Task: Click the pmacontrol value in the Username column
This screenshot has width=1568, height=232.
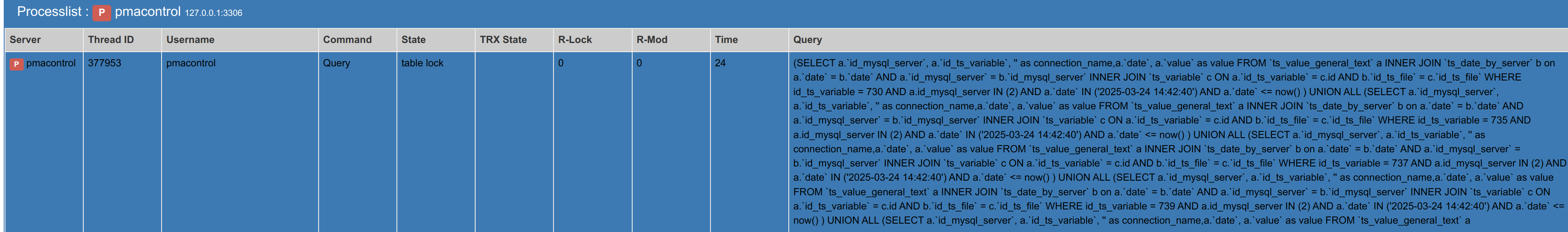Action: pyautogui.click(x=190, y=63)
